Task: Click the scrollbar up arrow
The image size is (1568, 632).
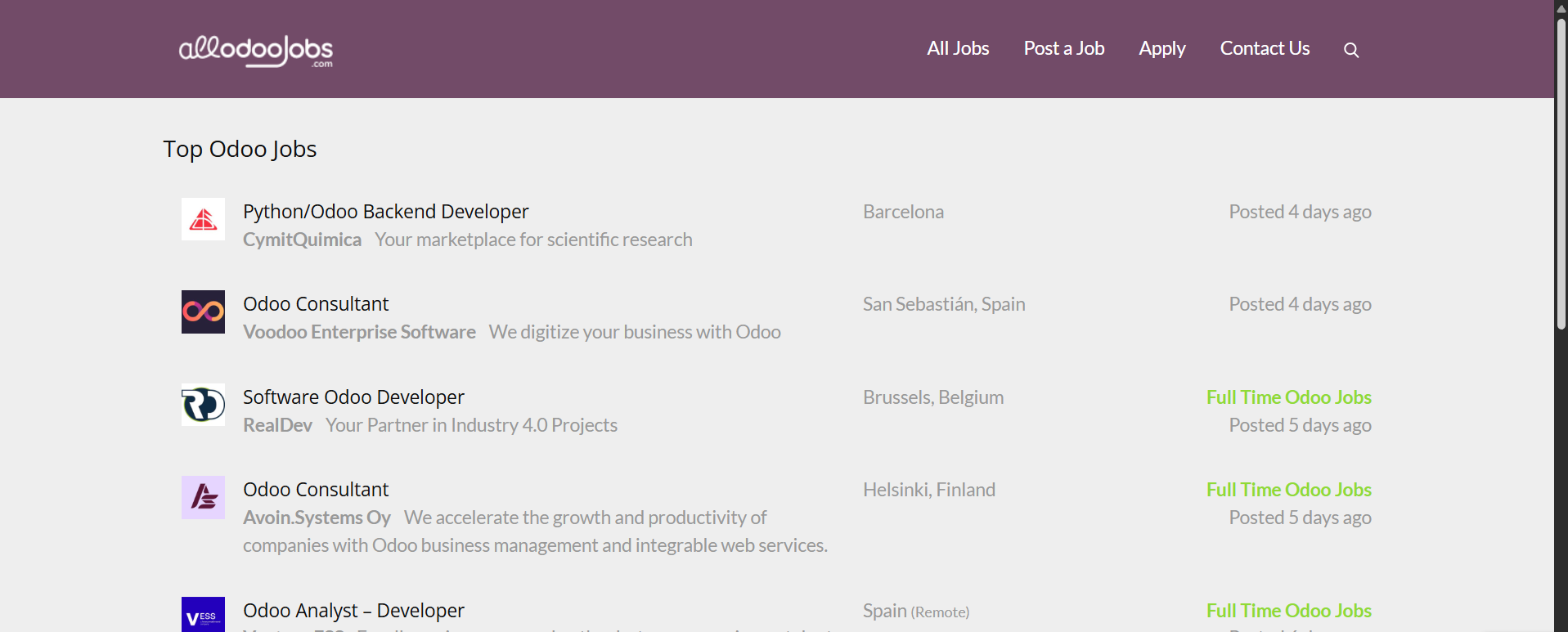Action: [x=1561, y=7]
